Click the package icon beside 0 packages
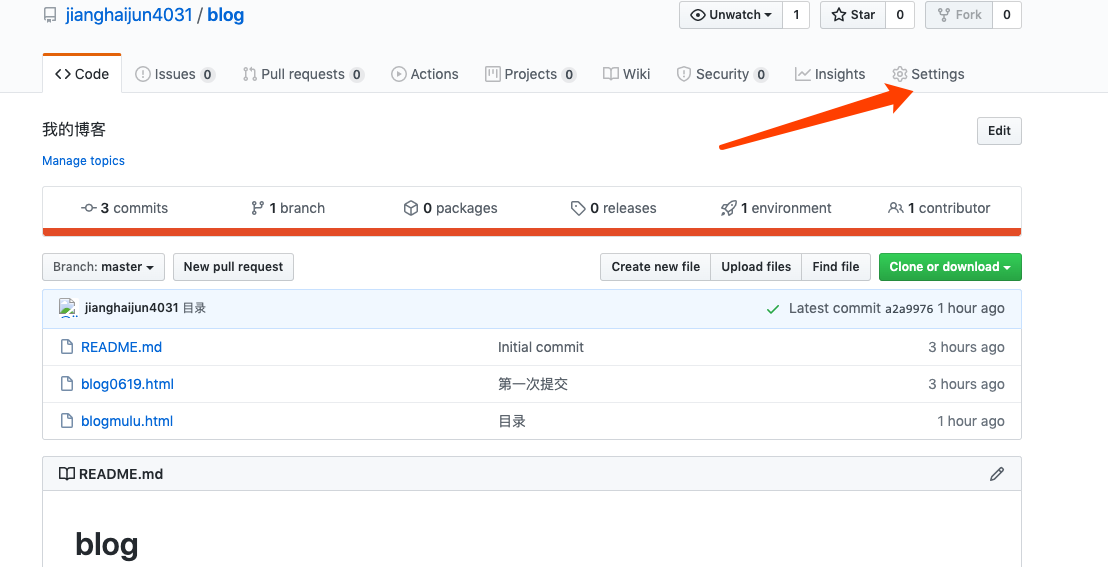1108x567 pixels. (x=411, y=208)
